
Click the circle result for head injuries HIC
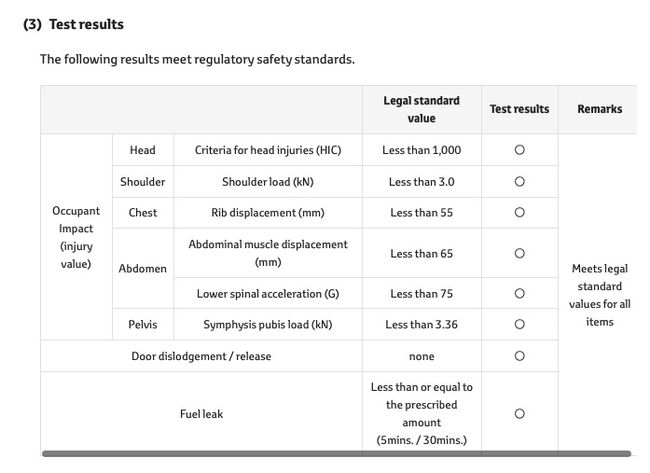(519, 150)
